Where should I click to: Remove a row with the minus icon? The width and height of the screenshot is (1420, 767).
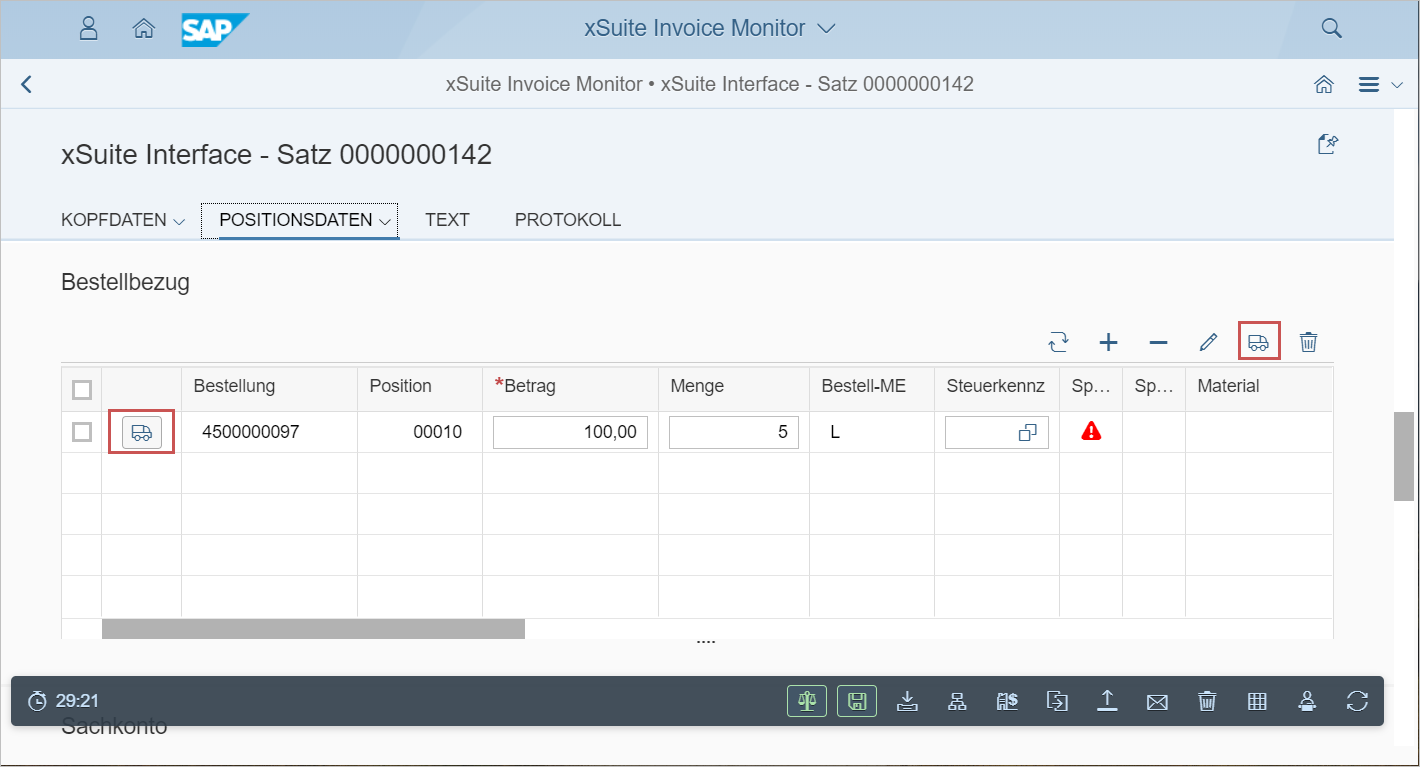(1158, 342)
